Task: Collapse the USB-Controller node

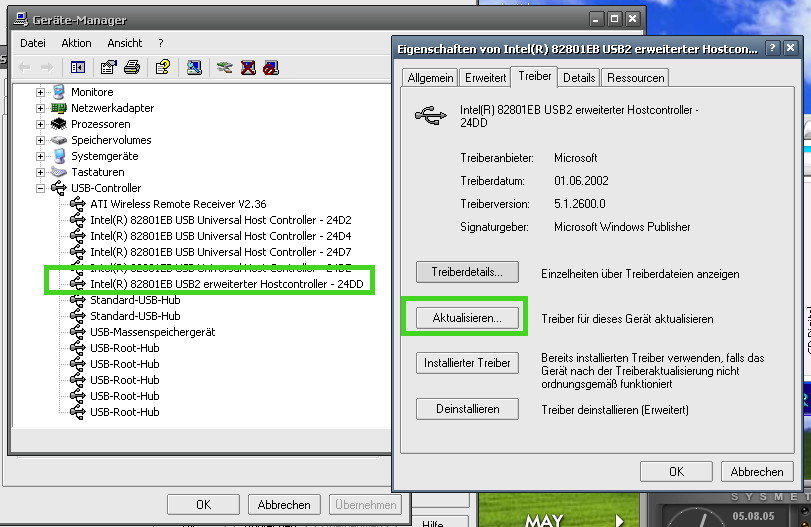Action: tap(40, 189)
